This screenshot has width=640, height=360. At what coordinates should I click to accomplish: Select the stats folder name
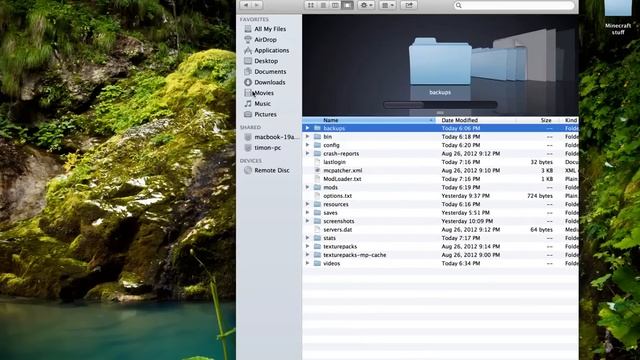[329, 238]
